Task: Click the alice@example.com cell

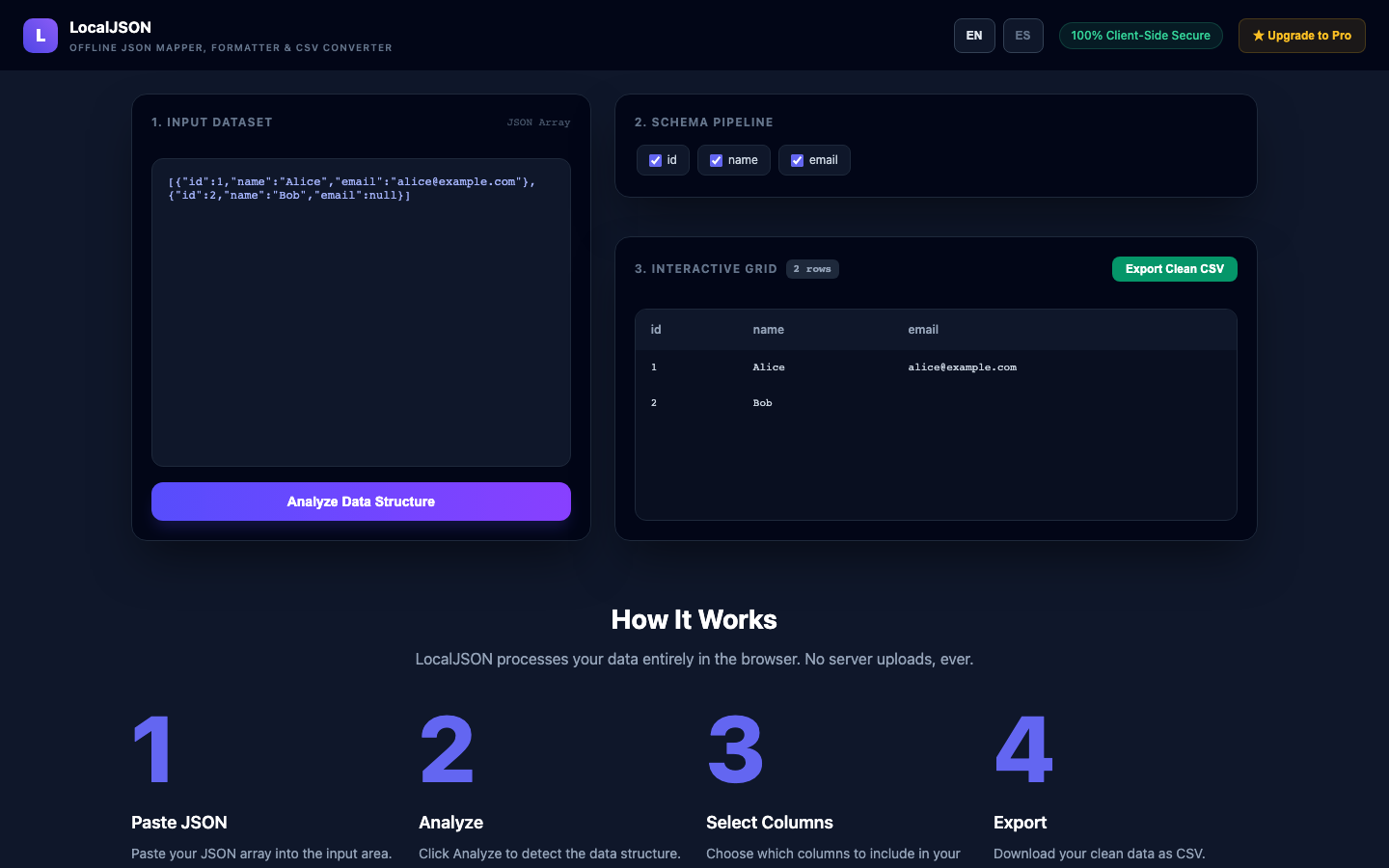Action: coord(962,367)
